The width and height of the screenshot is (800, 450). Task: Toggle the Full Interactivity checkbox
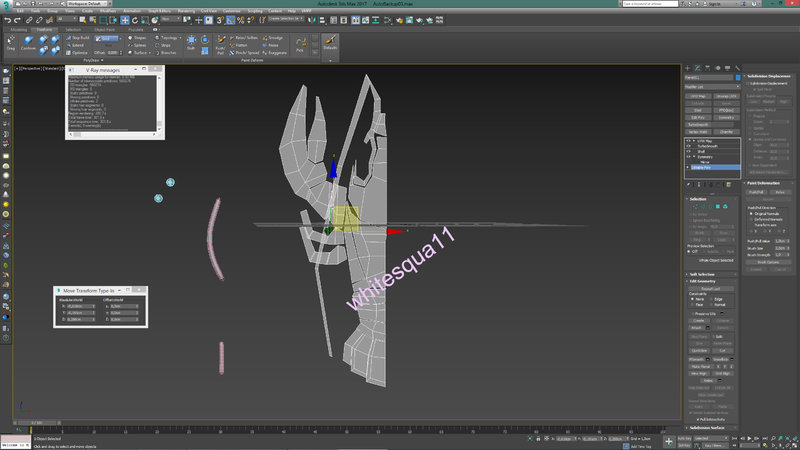point(697,419)
